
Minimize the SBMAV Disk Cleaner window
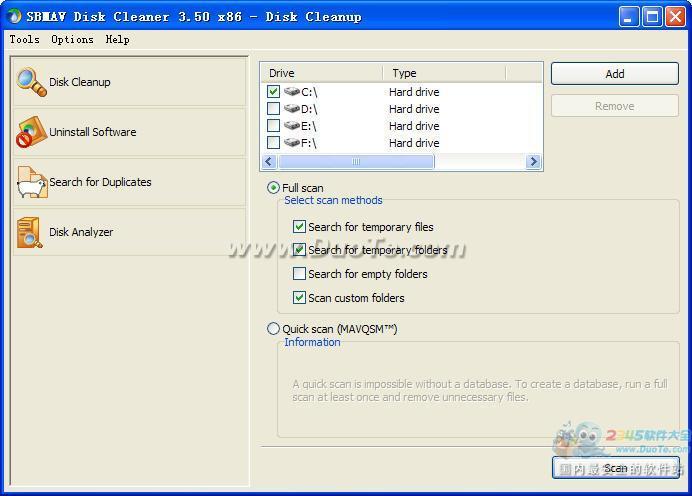(x=628, y=17)
